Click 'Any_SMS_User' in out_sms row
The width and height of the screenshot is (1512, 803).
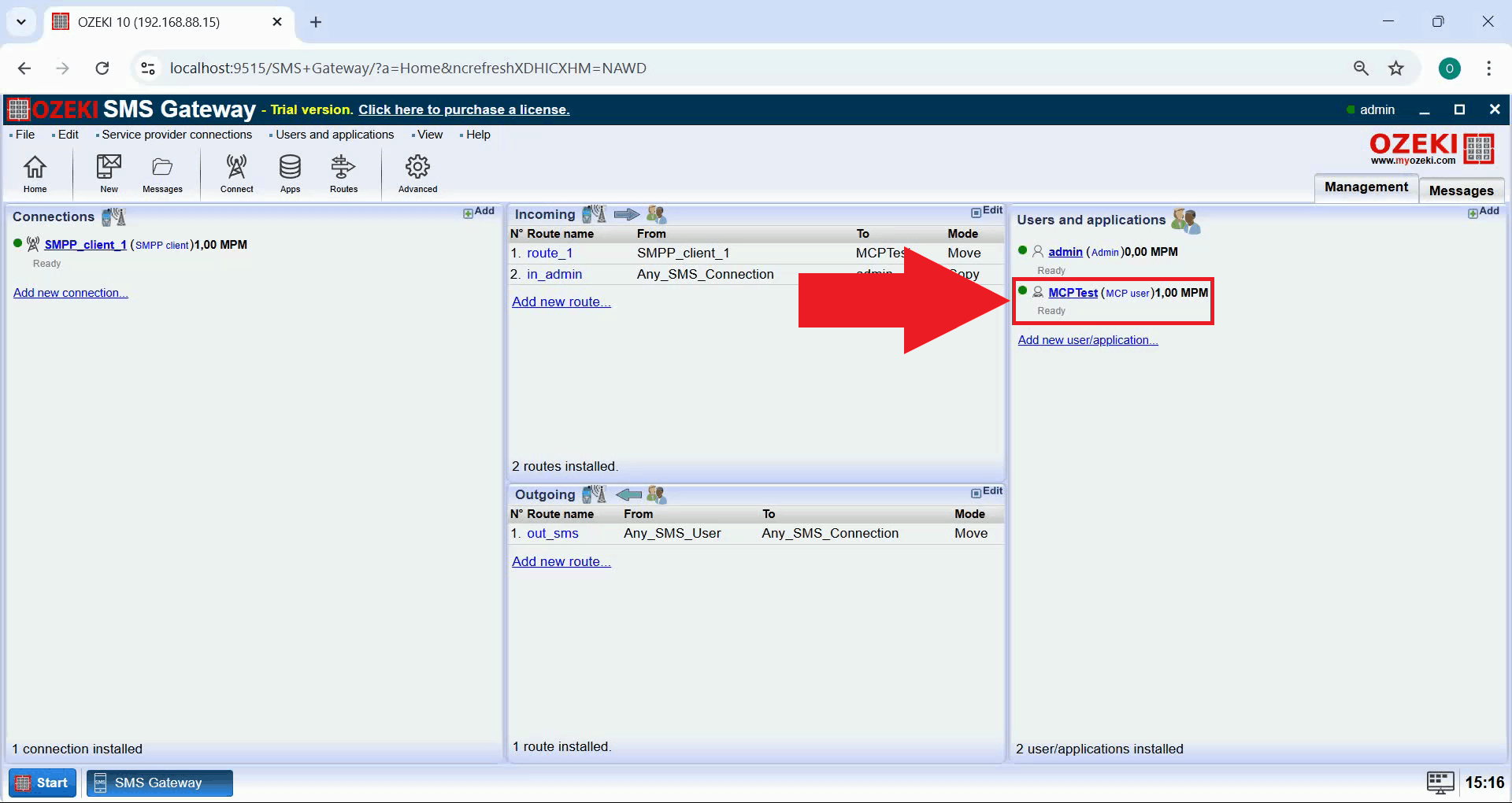pos(673,533)
